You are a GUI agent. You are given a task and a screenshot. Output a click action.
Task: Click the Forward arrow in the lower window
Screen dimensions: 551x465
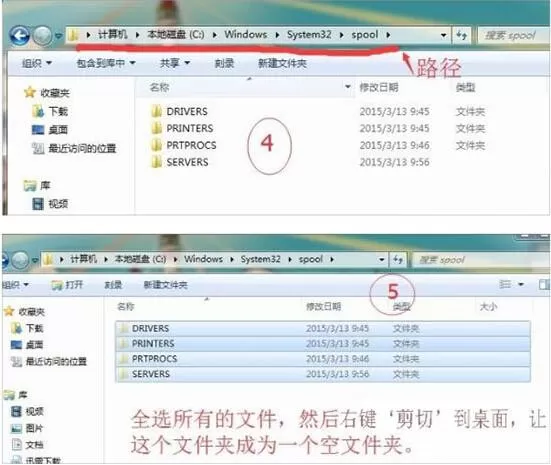(x=20, y=260)
